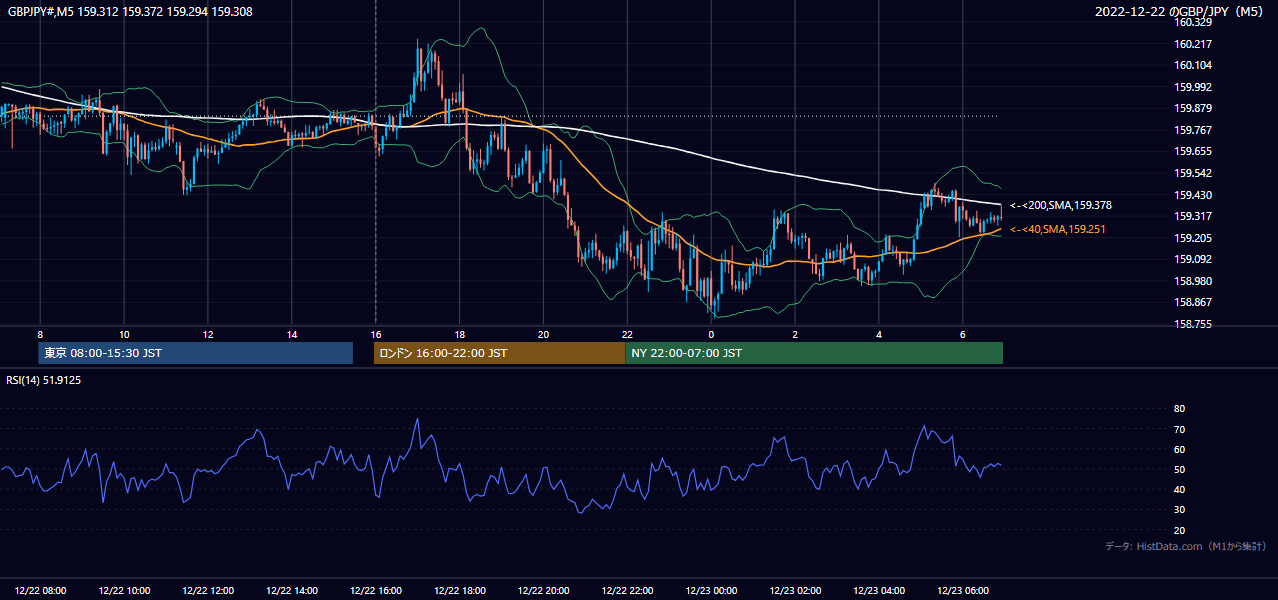Click the 158.755 price axis label
Viewport: 1278px width, 600px height.
pos(1193,324)
